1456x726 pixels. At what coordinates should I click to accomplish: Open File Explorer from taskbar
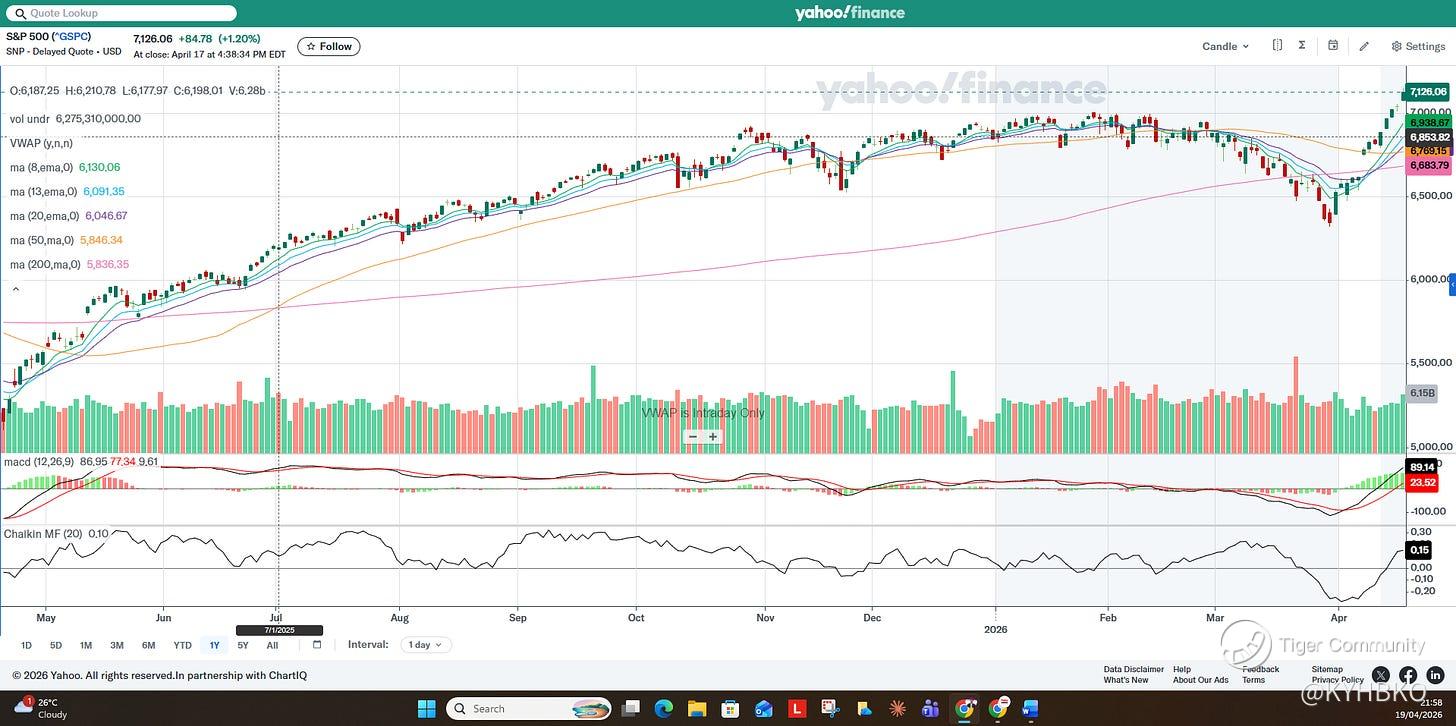point(697,709)
